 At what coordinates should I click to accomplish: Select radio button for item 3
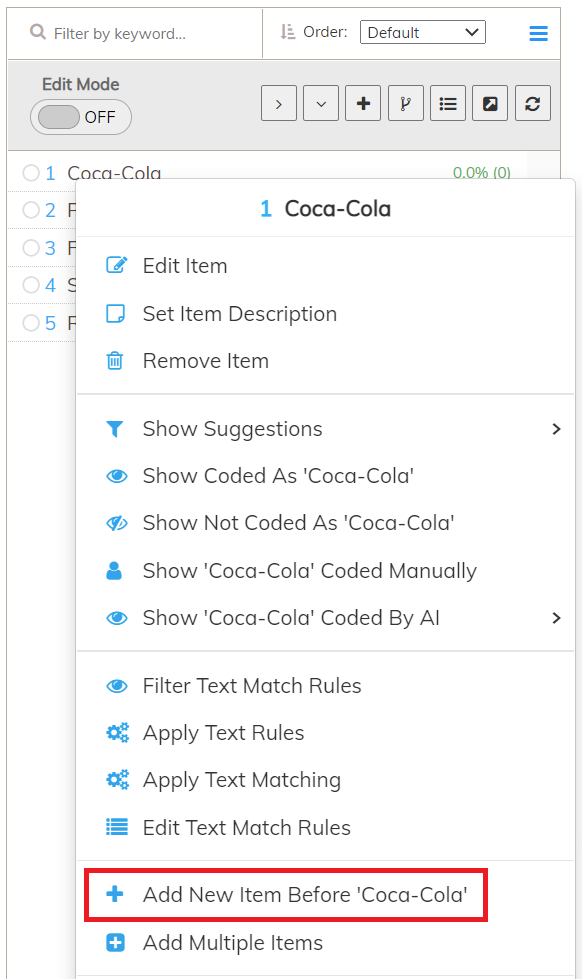tap(31, 248)
